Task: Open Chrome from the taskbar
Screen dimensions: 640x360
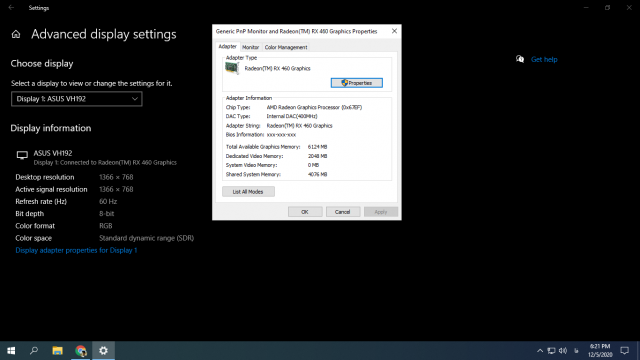Action: pos(80,351)
